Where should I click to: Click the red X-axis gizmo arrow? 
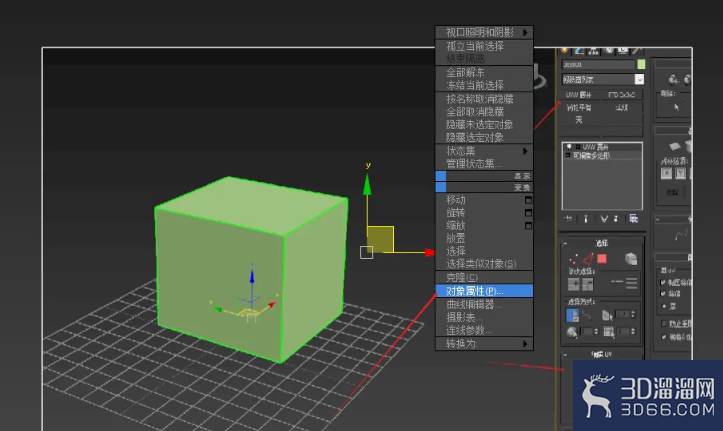click(430, 253)
